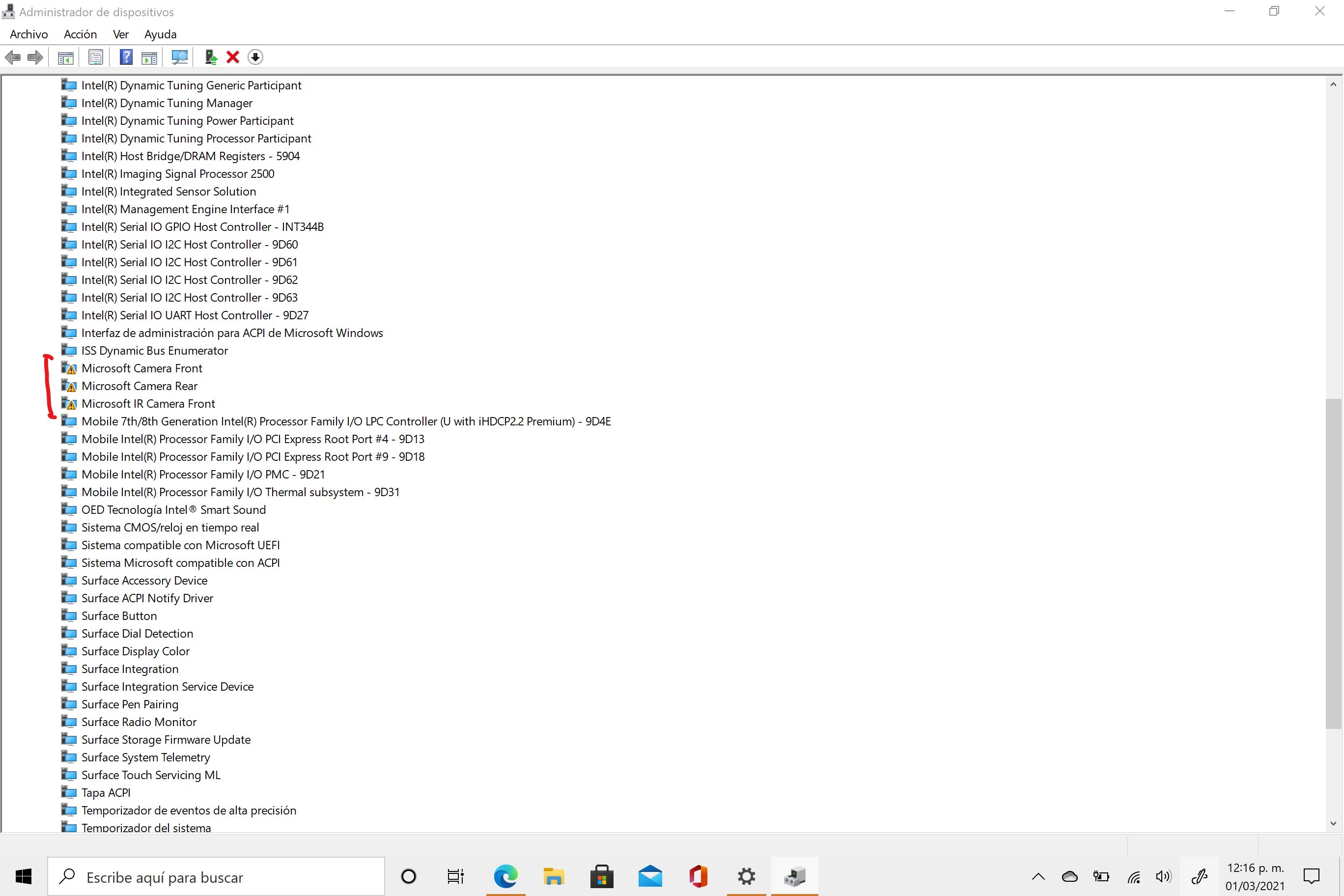
Task: Click the blue Help question mark icon
Action: coord(126,57)
